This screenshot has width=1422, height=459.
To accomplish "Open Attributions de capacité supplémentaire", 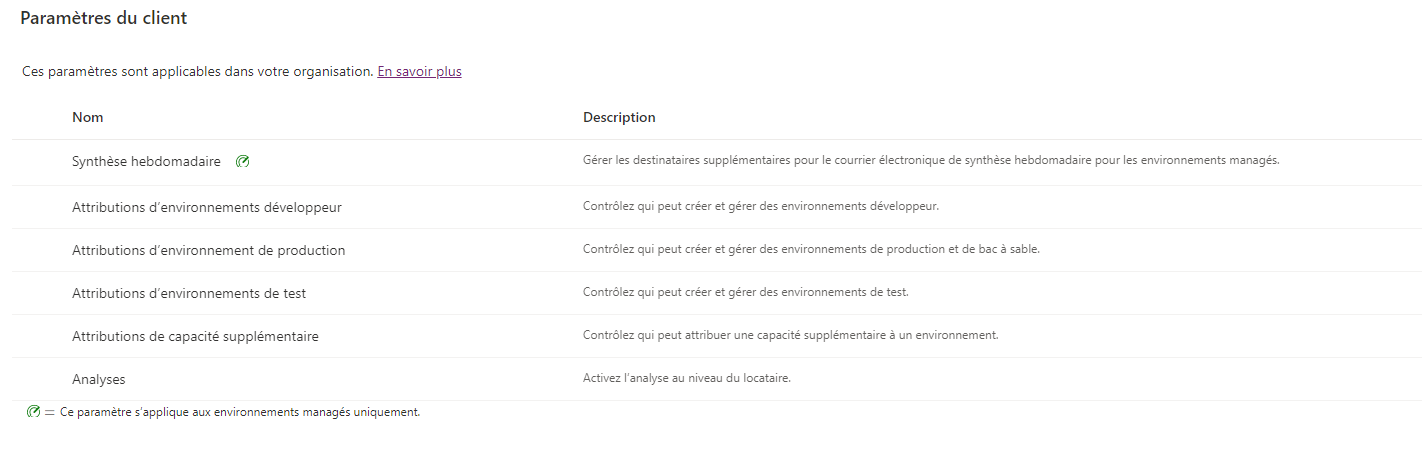I will click(x=195, y=336).
